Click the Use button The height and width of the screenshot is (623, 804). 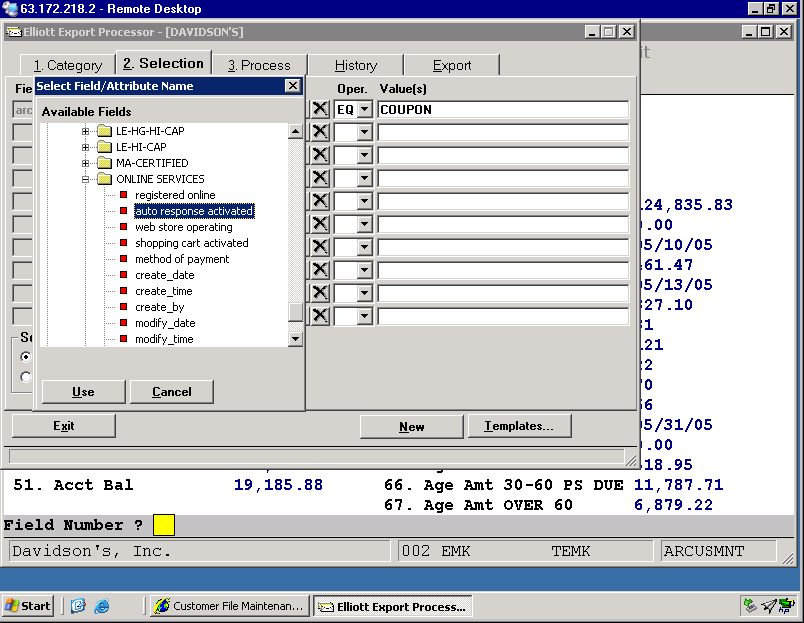coord(84,392)
